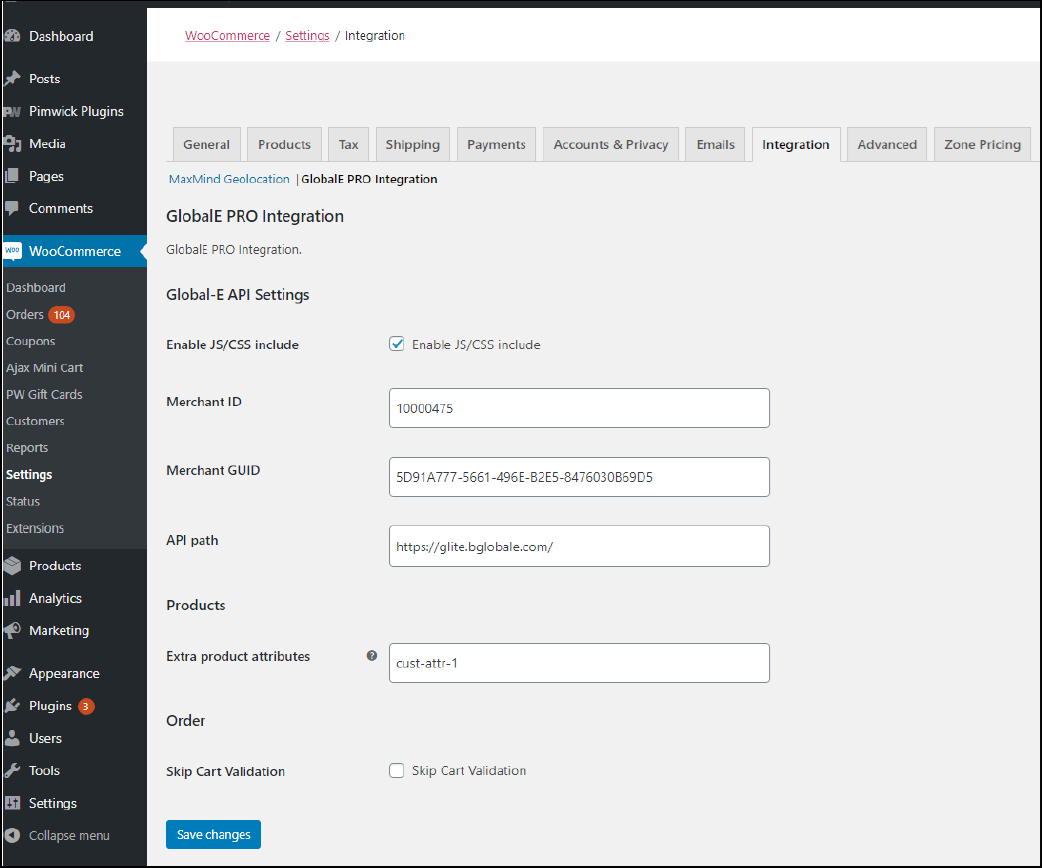Click the help icon beside Extra product attributes
The image size is (1042, 868).
pyautogui.click(x=371, y=655)
